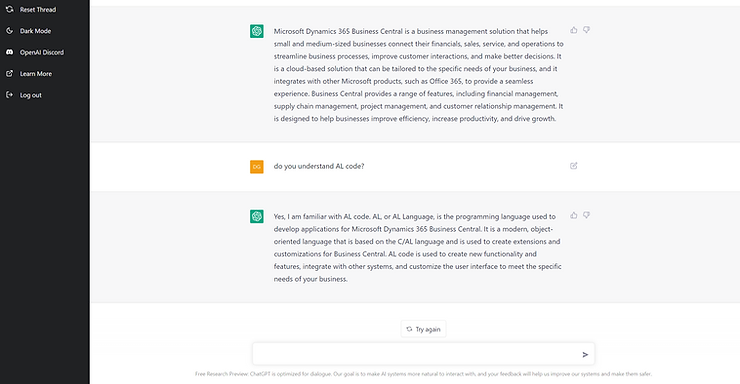The image size is (740, 384).
Task: Click the Reset Thread refresh icon
Action: [x=9, y=9]
